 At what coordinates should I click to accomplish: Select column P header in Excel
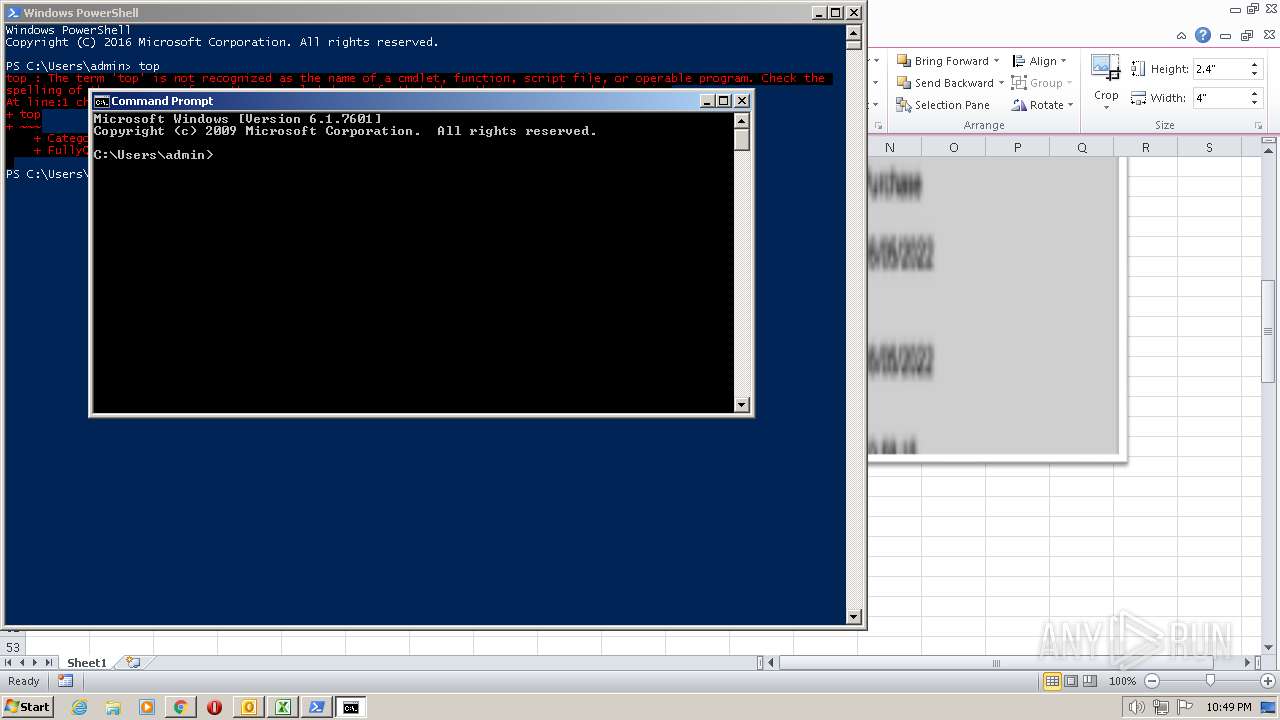click(1017, 147)
